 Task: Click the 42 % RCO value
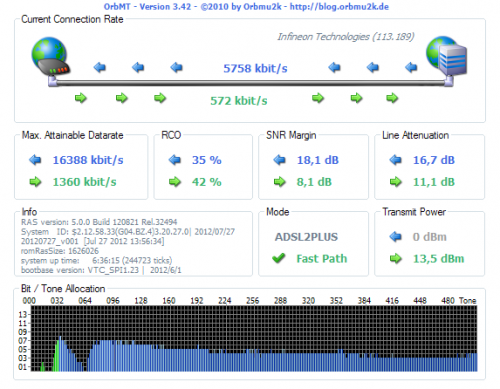coord(207,182)
